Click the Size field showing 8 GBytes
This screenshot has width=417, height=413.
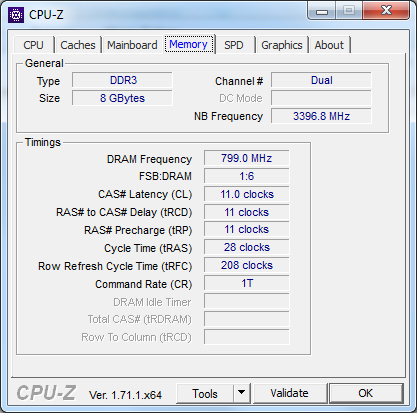click(122, 98)
